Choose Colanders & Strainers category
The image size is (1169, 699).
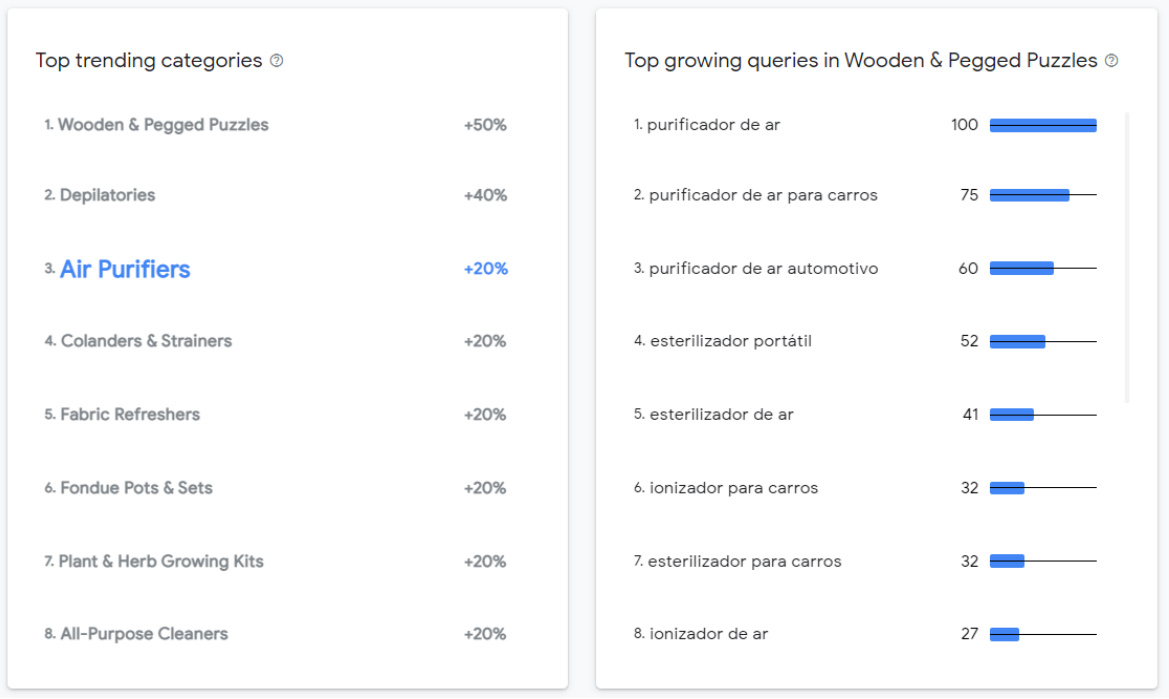pyautogui.click(x=146, y=341)
